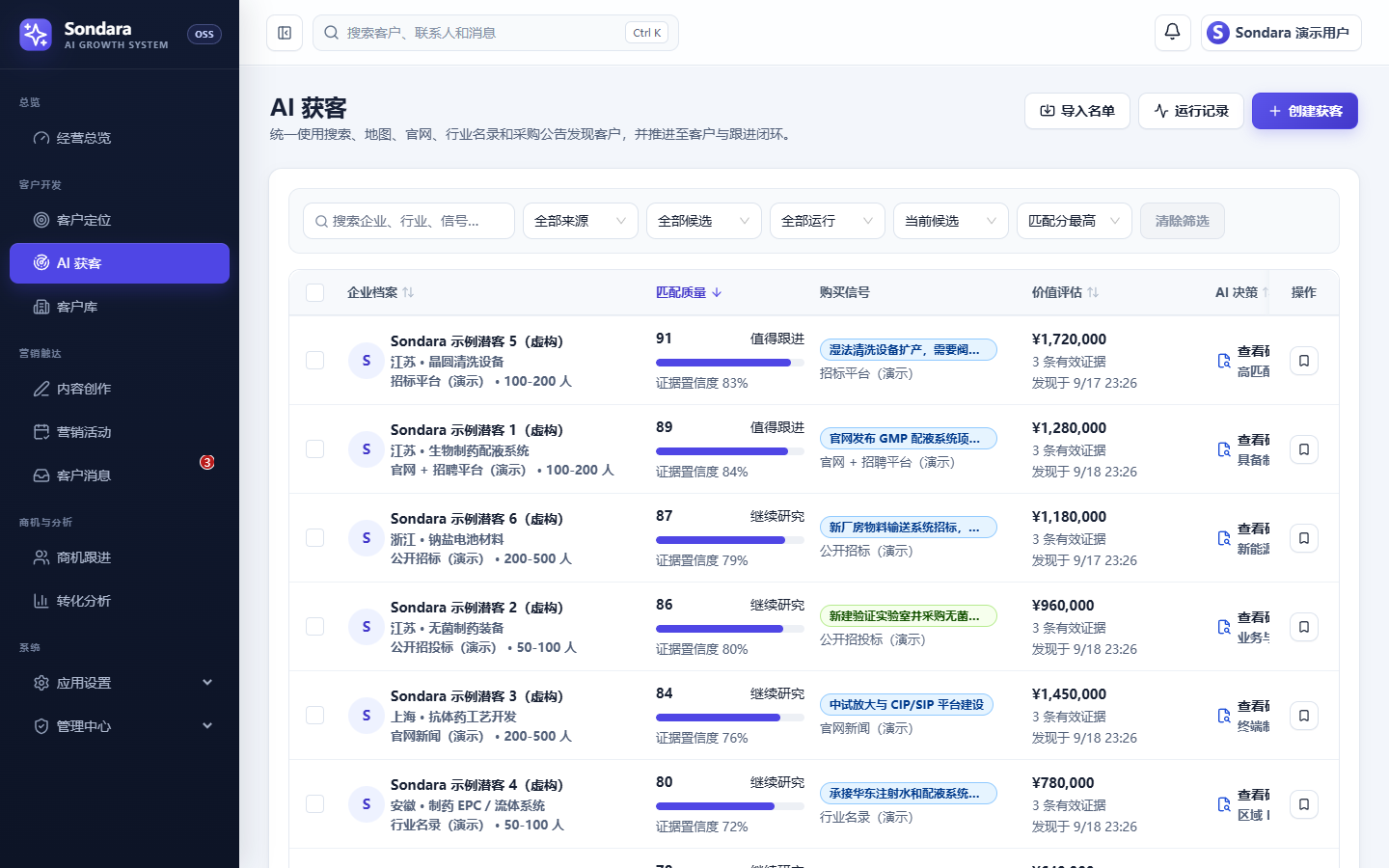Open the 全部运行 dropdown
Image resolution: width=1389 pixels, height=868 pixels.
tap(828, 221)
